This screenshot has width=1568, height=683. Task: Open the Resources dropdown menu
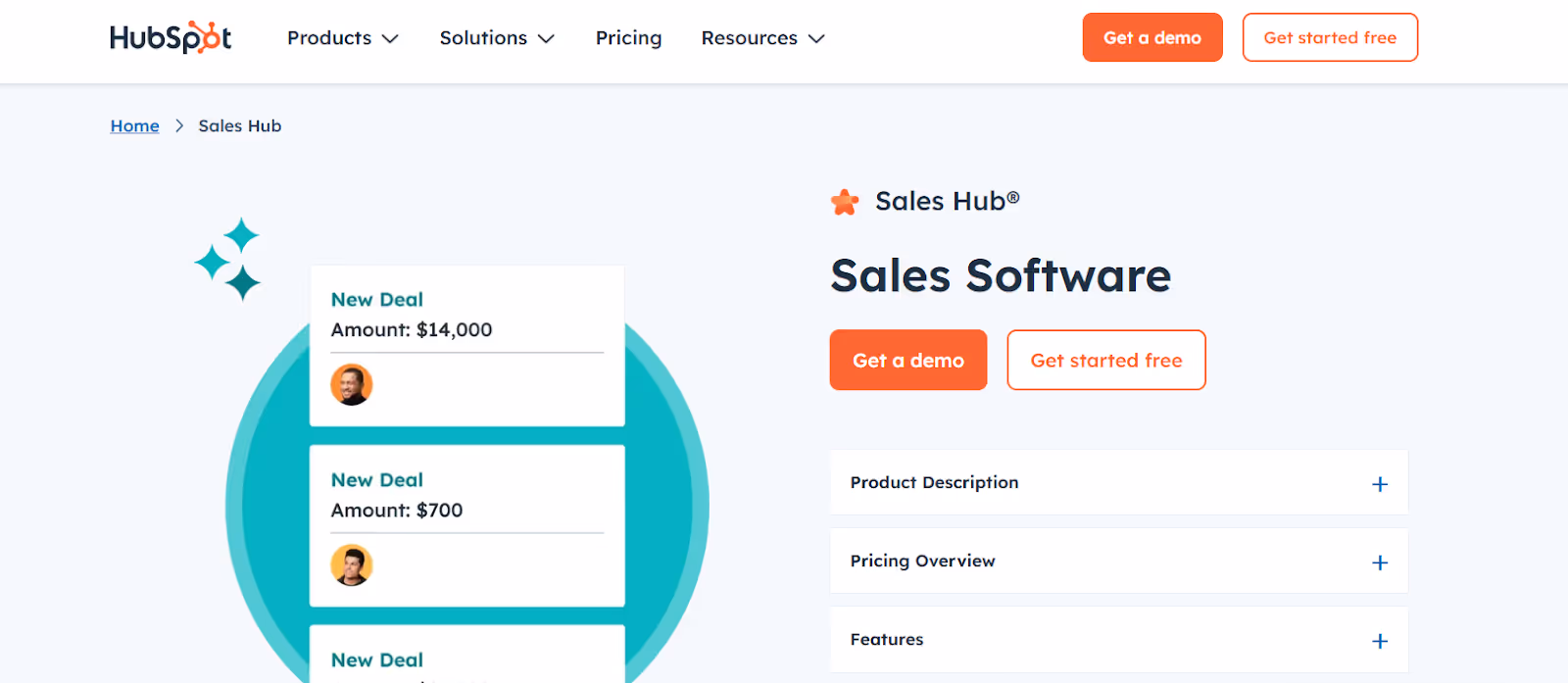762,38
